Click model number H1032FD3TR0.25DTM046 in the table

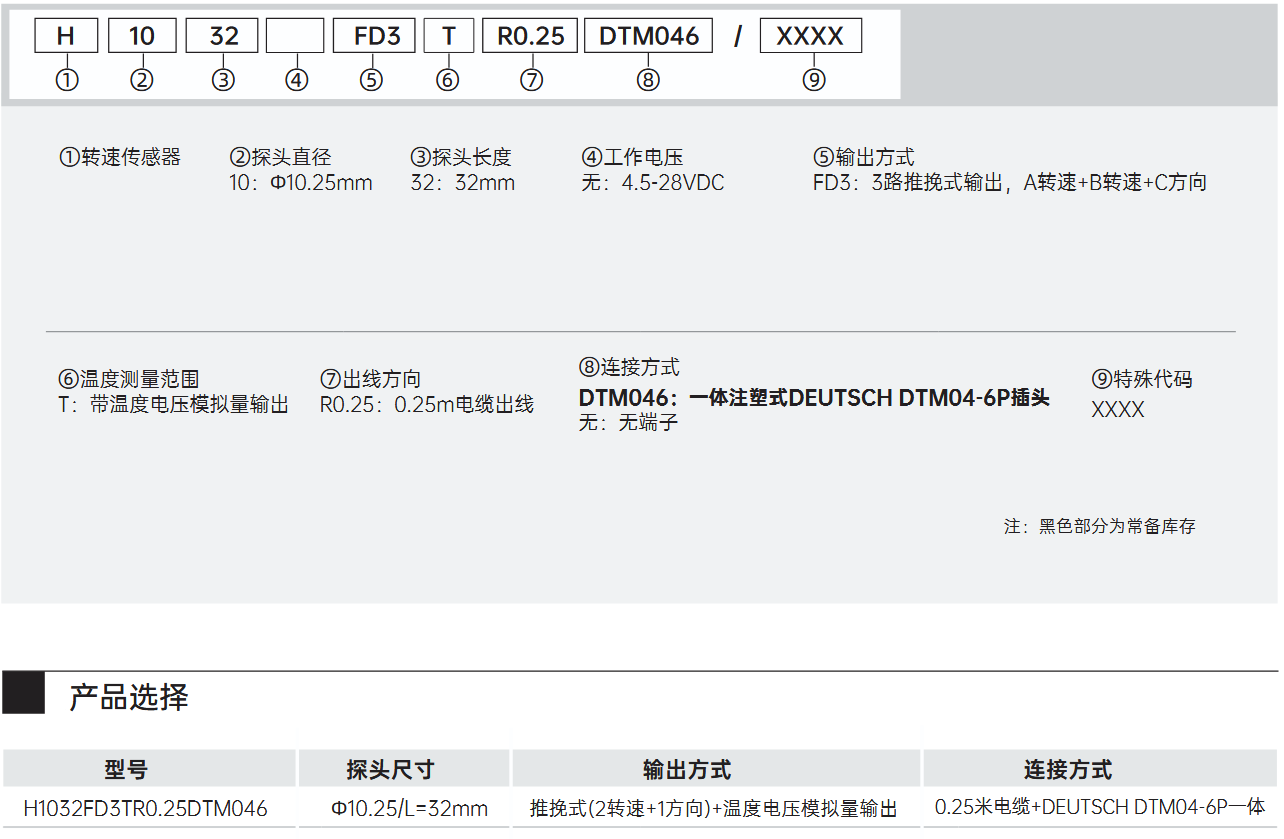pos(146,808)
